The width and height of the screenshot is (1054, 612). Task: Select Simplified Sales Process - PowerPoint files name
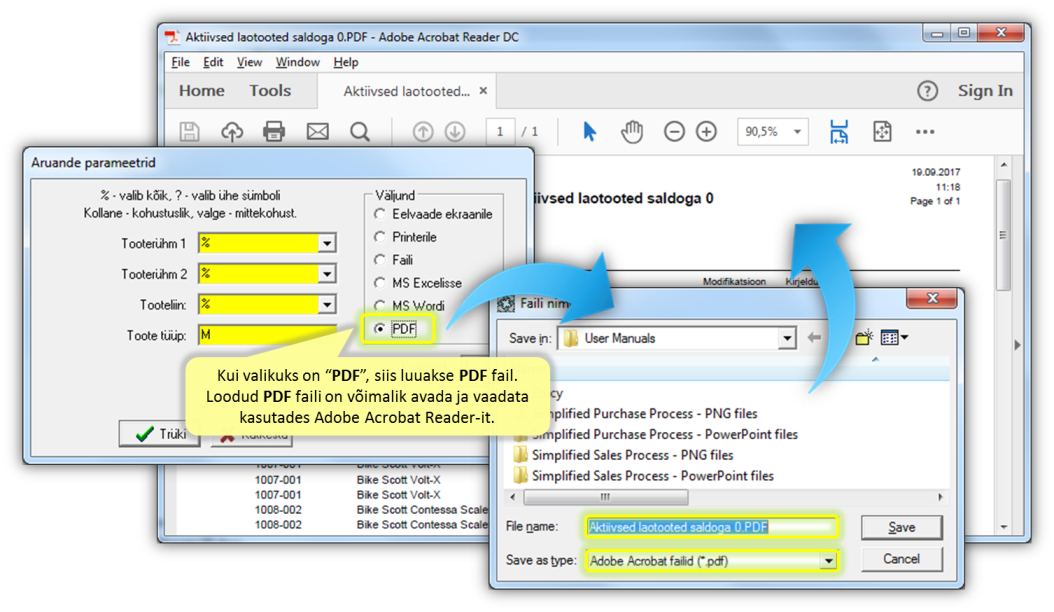click(x=653, y=476)
